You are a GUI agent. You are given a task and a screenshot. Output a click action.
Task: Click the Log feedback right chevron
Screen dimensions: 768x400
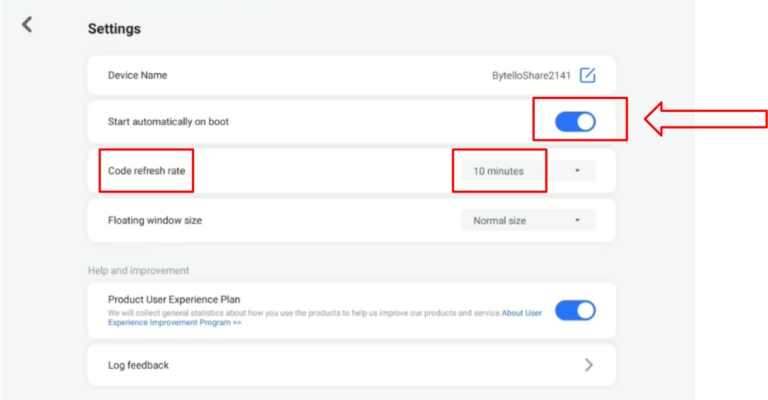pos(588,365)
